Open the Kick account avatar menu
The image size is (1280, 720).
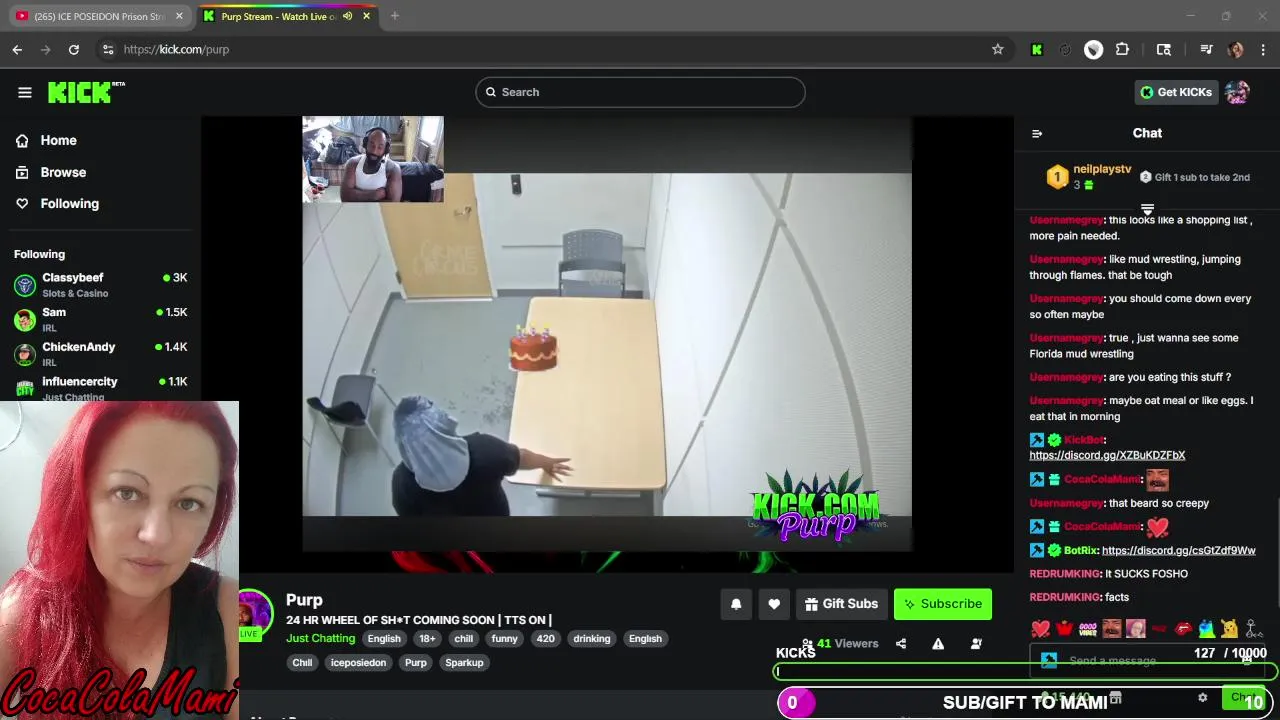click(x=1237, y=92)
